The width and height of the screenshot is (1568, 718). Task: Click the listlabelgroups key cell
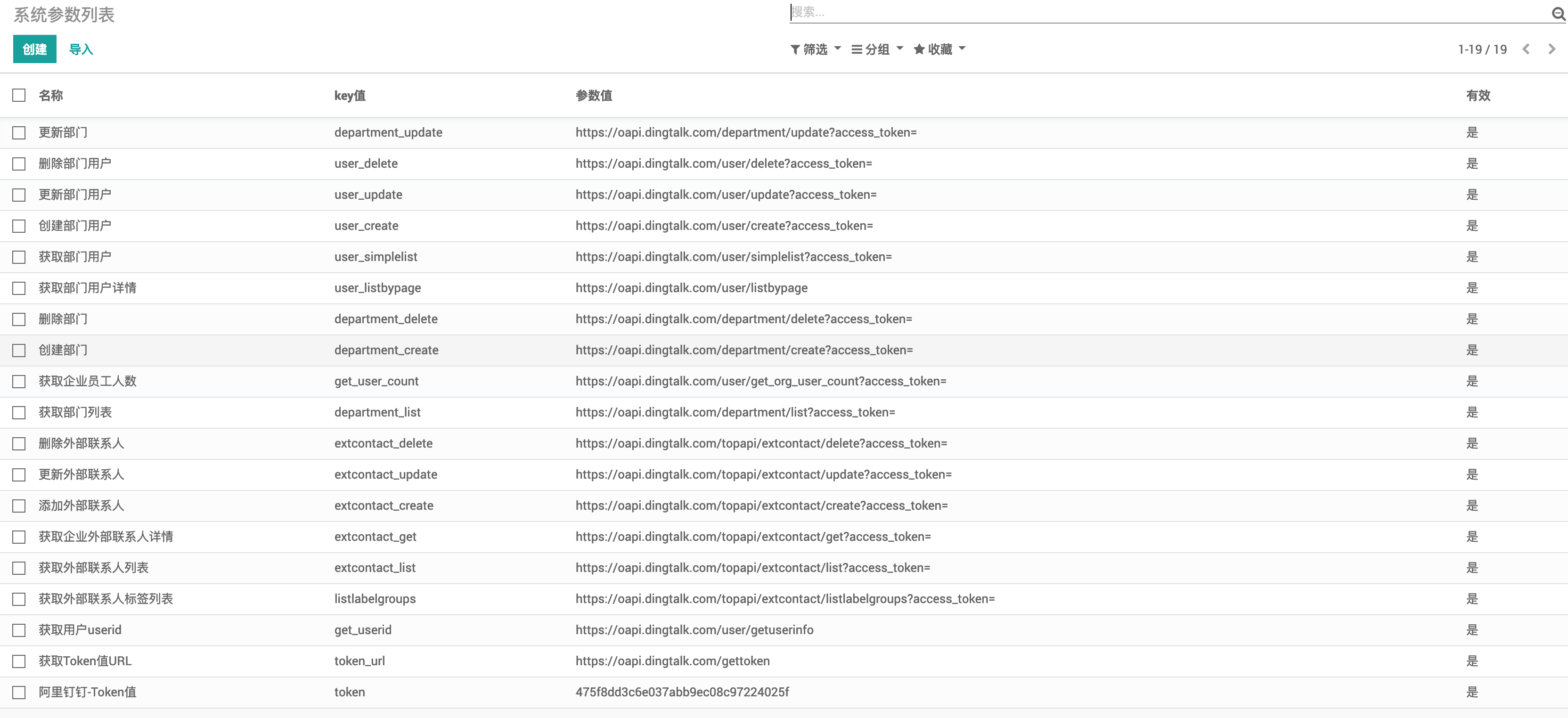pos(375,599)
